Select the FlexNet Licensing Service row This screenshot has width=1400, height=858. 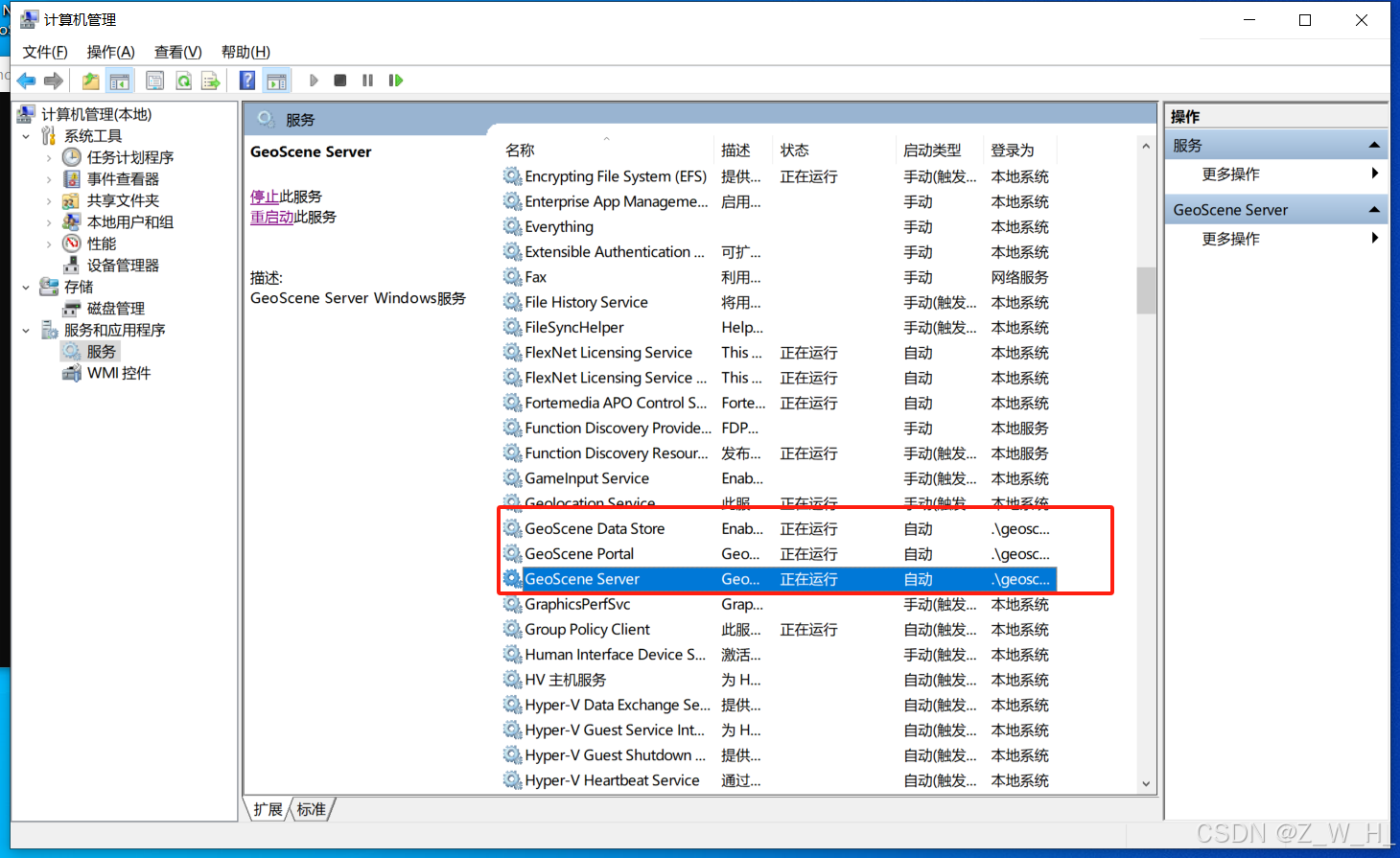tap(778, 353)
